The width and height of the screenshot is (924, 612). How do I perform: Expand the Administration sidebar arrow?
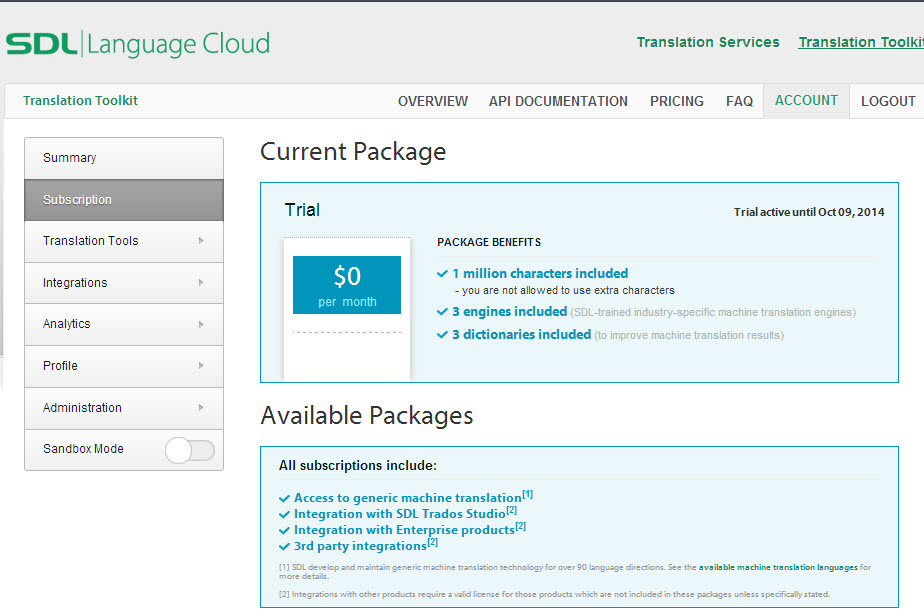[201, 408]
